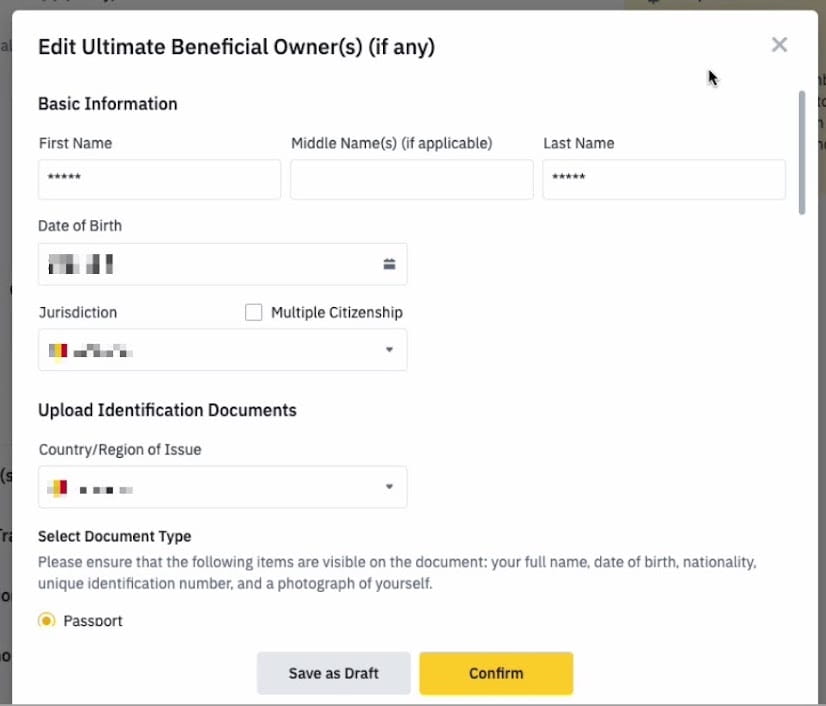Screen dimensions: 826x706
Task: Tick the Multiple Citizenship checkbox
Action: pos(254,312)
